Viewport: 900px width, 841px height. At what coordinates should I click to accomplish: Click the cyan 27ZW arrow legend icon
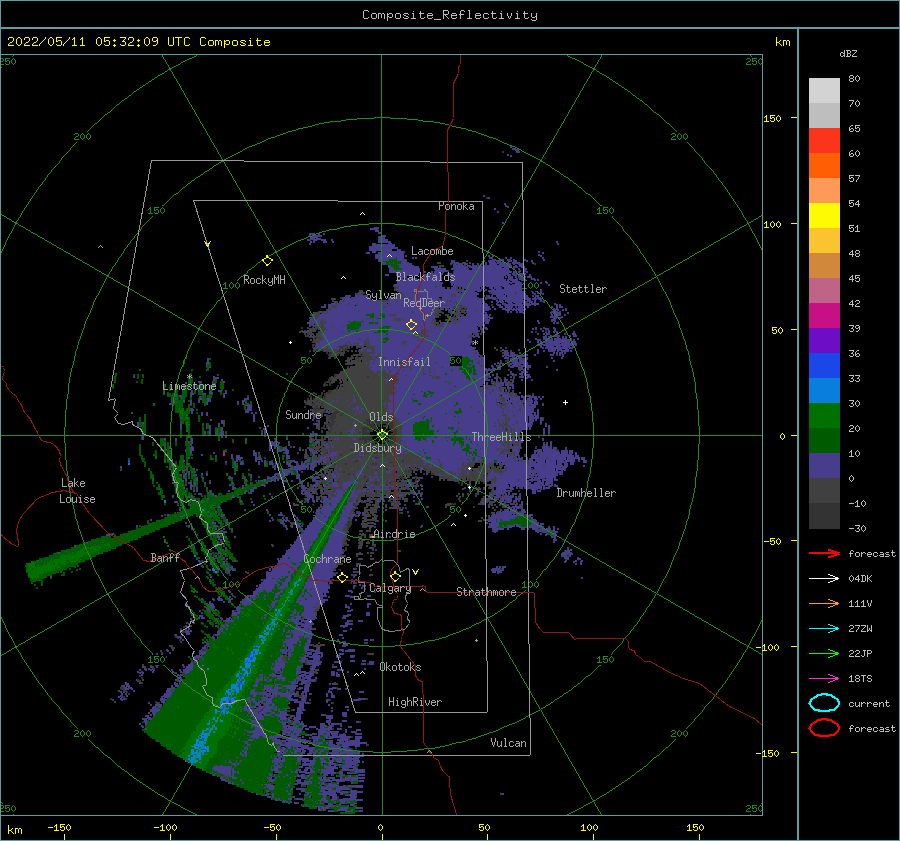click(x=824, y=628)
